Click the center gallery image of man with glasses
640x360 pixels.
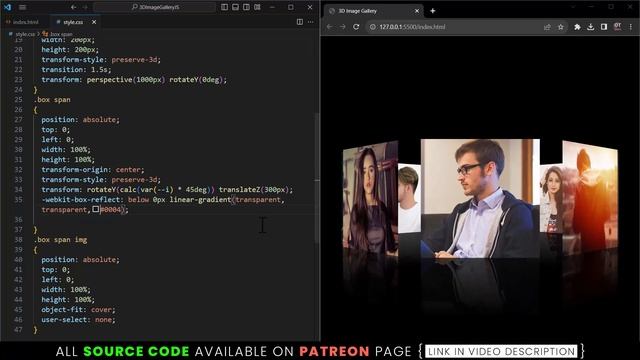tap(480, 198)
